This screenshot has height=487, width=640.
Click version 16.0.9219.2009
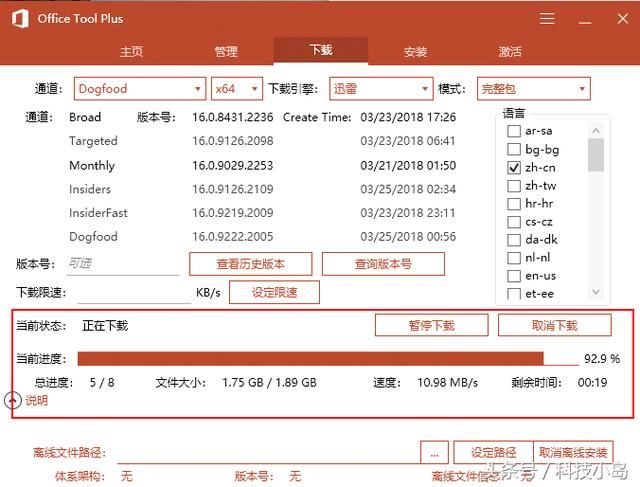click(233, 213)
